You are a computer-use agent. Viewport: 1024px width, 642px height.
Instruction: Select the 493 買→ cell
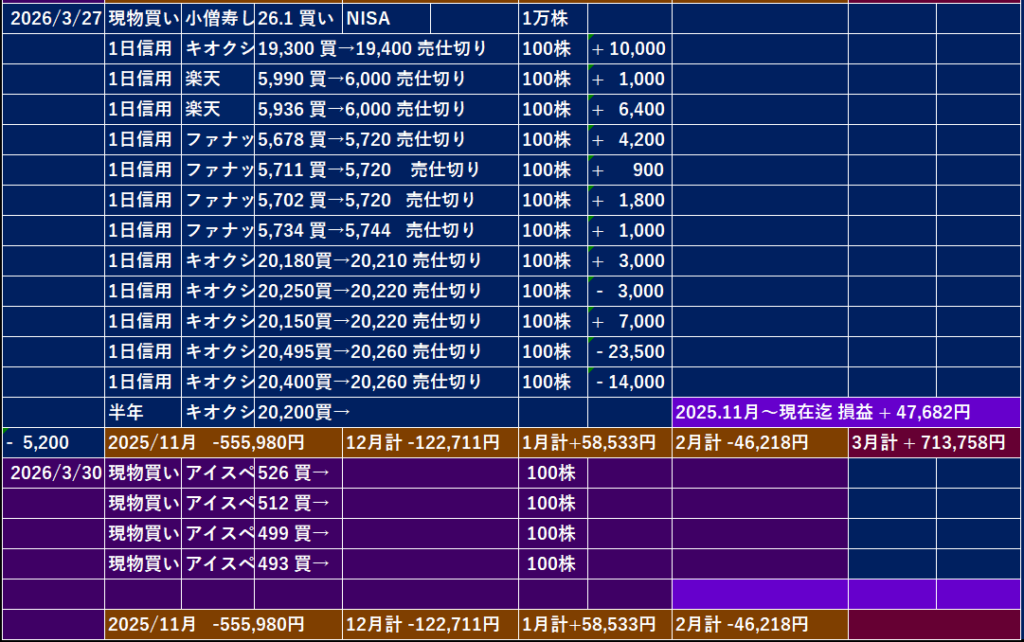(298, 564)
